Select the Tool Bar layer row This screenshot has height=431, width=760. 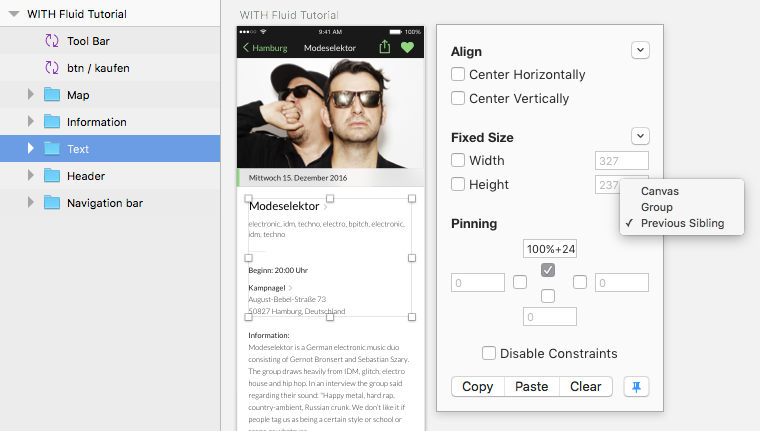pyautogui.click(x=110, y=41)
